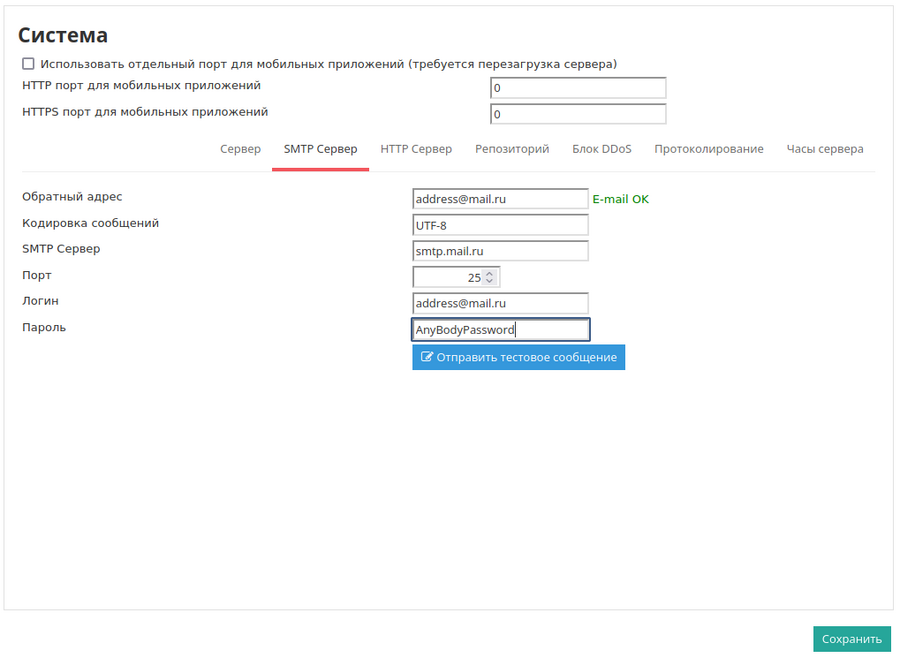Image resolution: width=900 pixels, height=658 pixels.
Task: Open the Блок DDoS tab
Action: 602,149
